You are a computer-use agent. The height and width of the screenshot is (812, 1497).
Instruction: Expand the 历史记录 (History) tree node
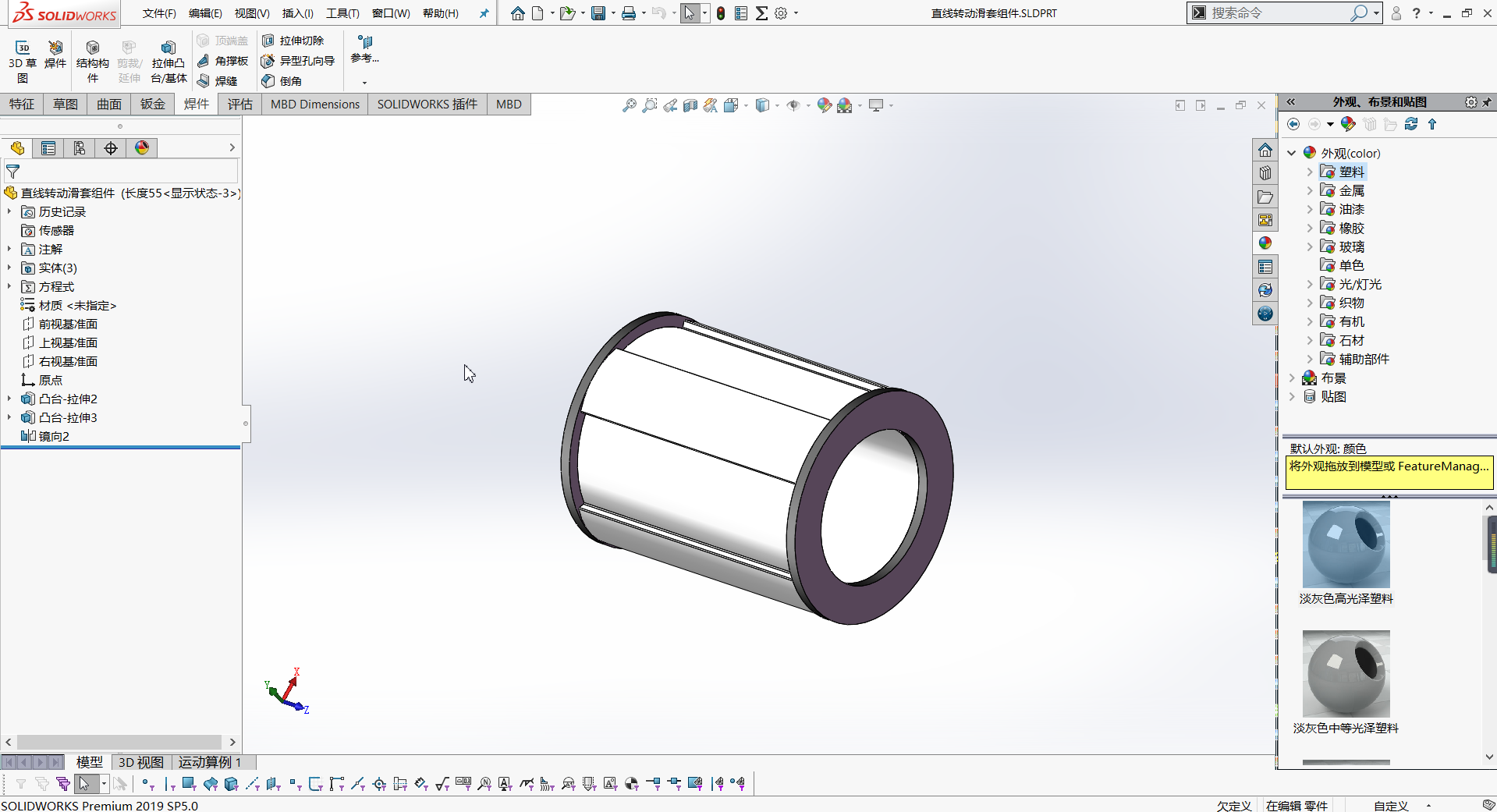click(x=9, y=211)
